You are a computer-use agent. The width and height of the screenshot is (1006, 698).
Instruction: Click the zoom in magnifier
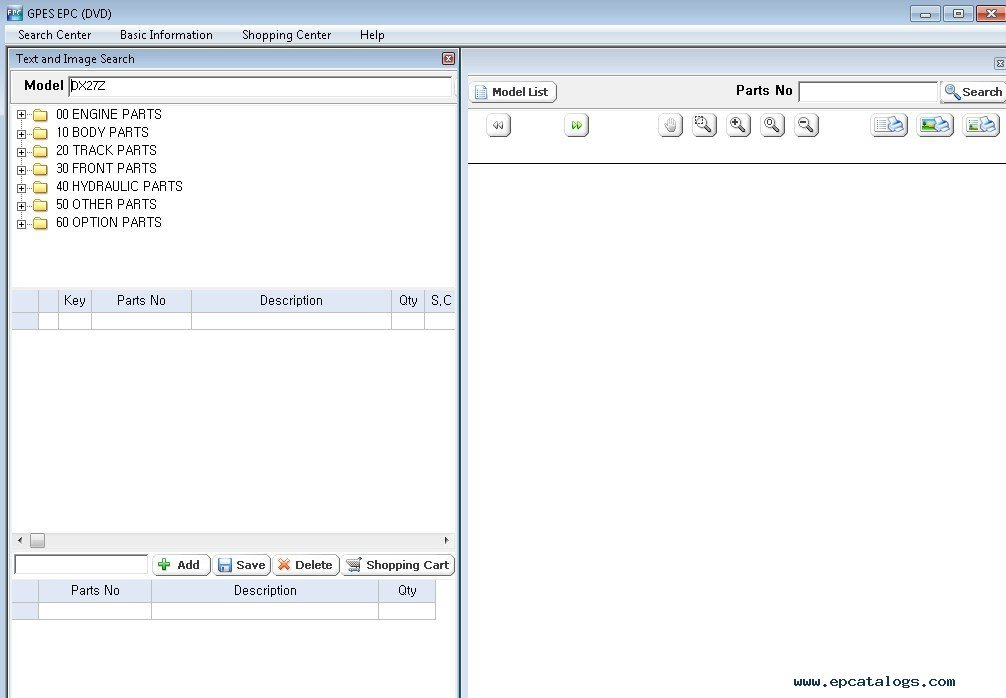click(x=738, y=125)
